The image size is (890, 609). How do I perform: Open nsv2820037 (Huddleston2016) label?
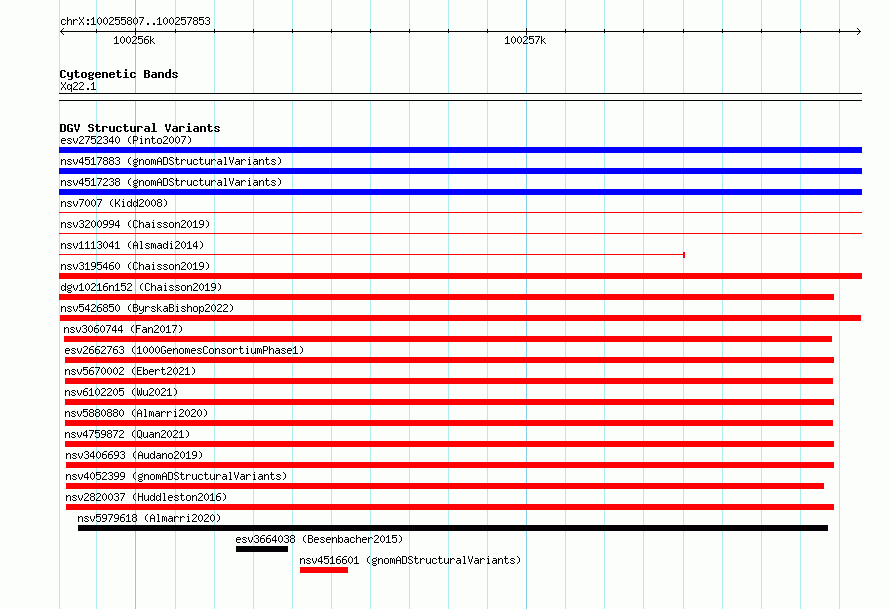[x=146, y=497]
